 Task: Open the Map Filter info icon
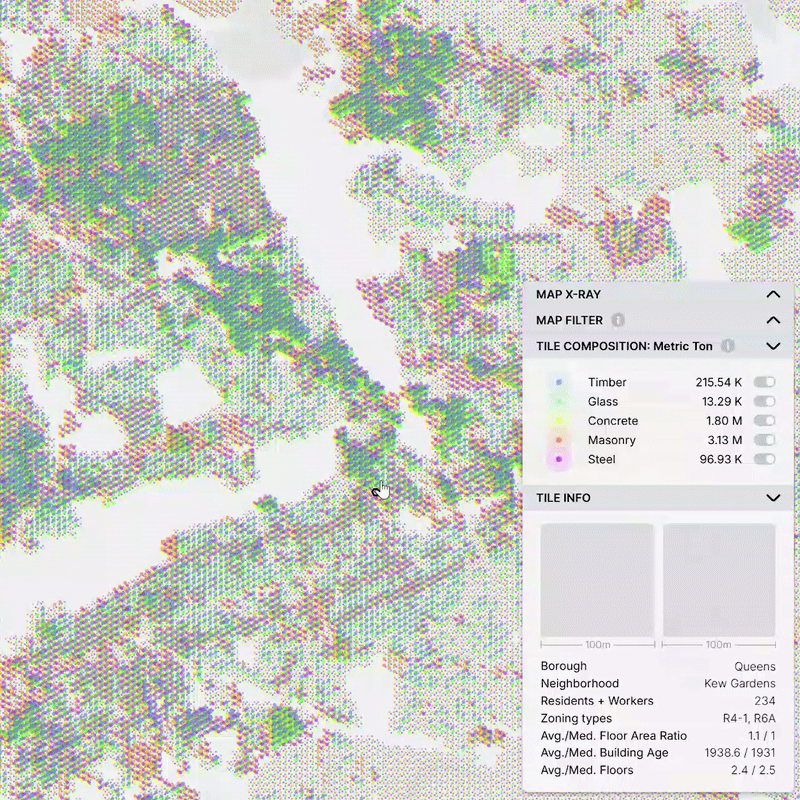[x=618, y=320]
